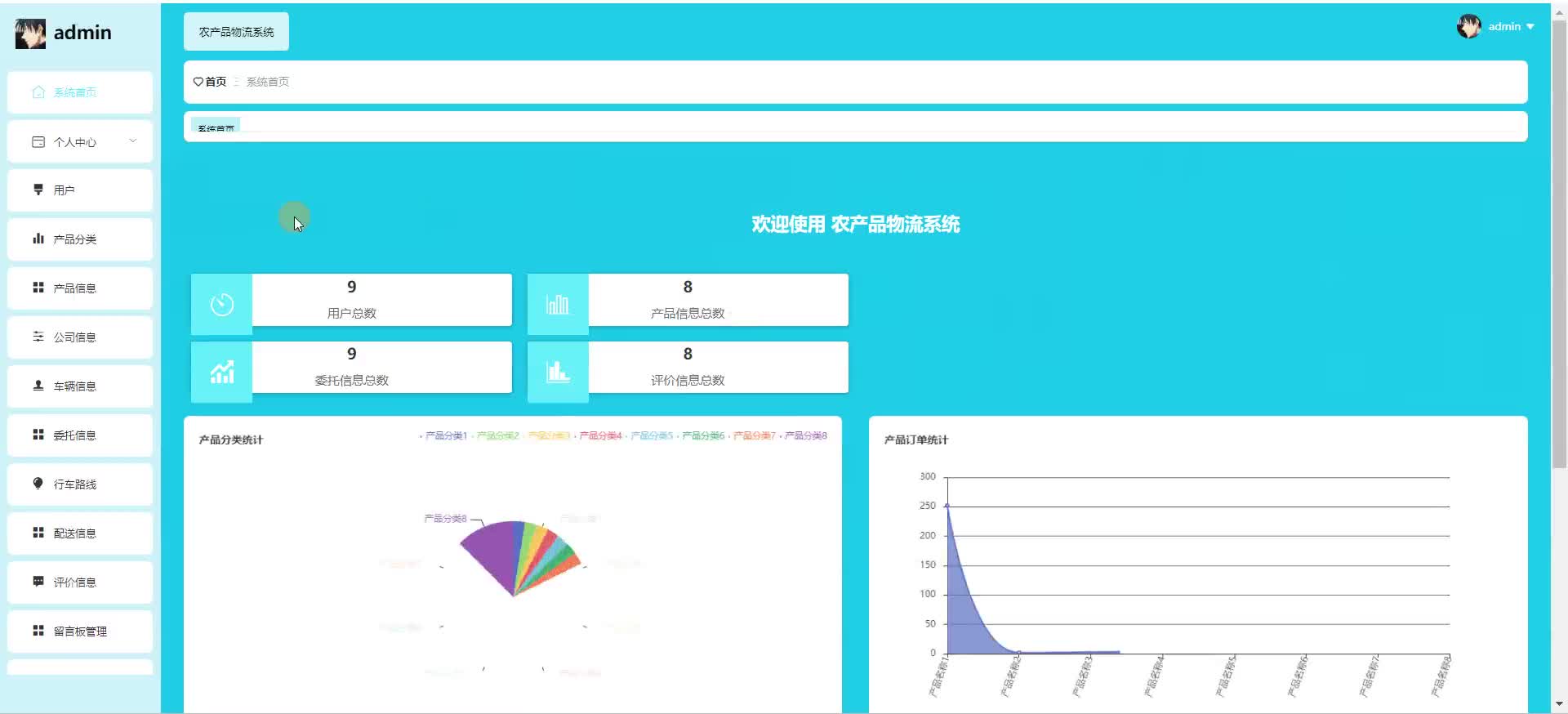Click the 产品分类统计 chart title

click(x=231, y=440)
